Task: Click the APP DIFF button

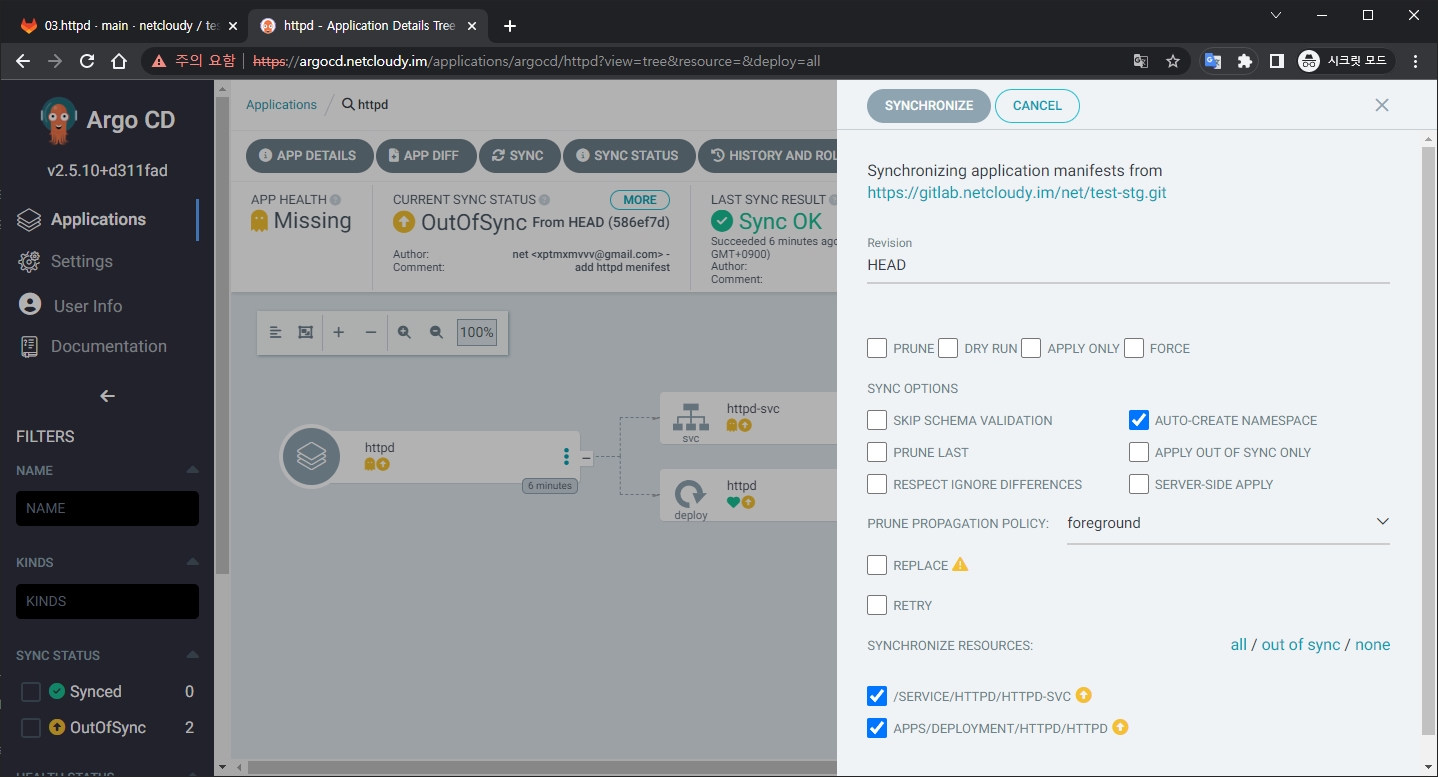Action: coord(424,155)
